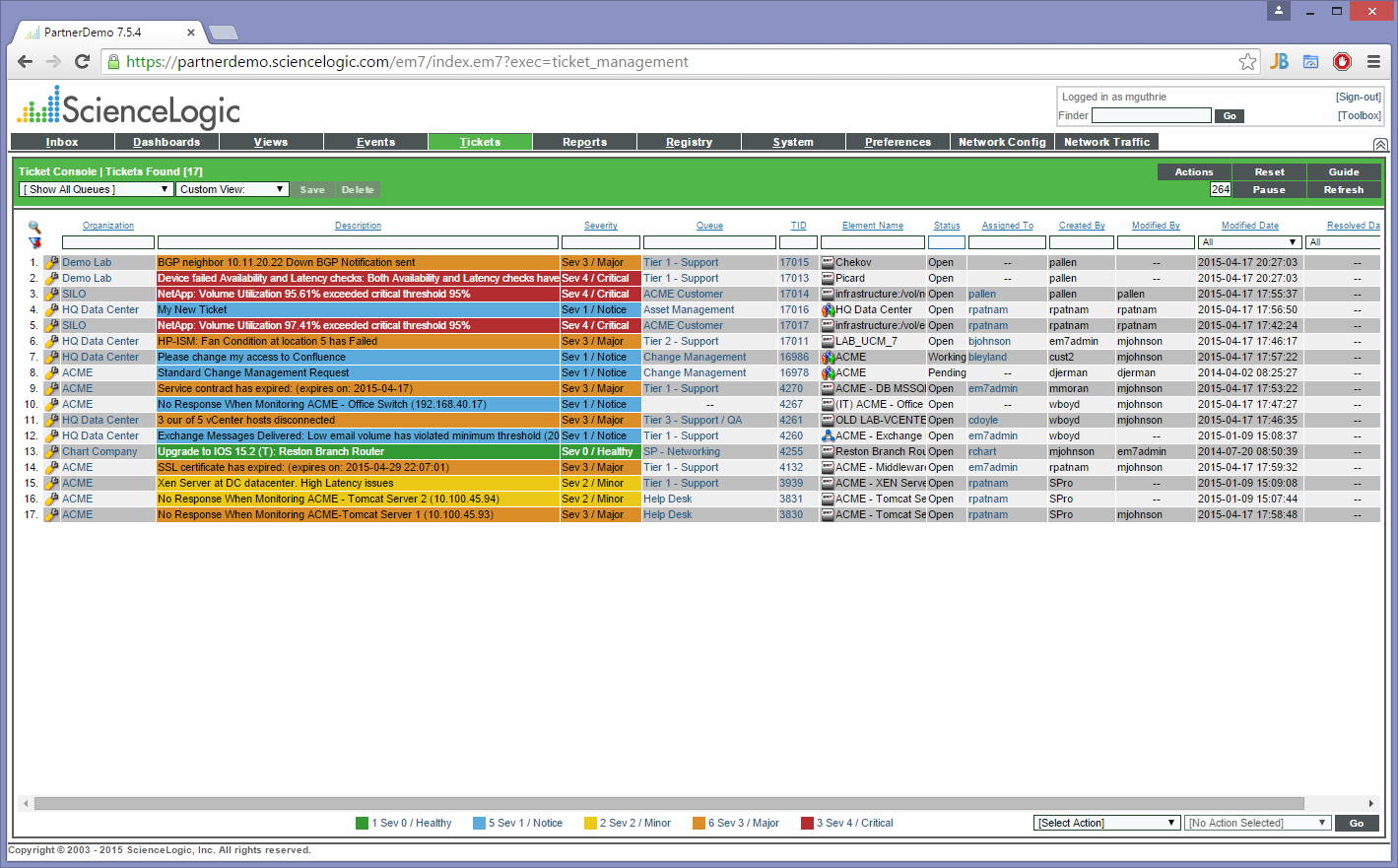The image size is (1398, 868).
Task: Click the ACME - Exchange element icon
Action: (x=828, y=436)
